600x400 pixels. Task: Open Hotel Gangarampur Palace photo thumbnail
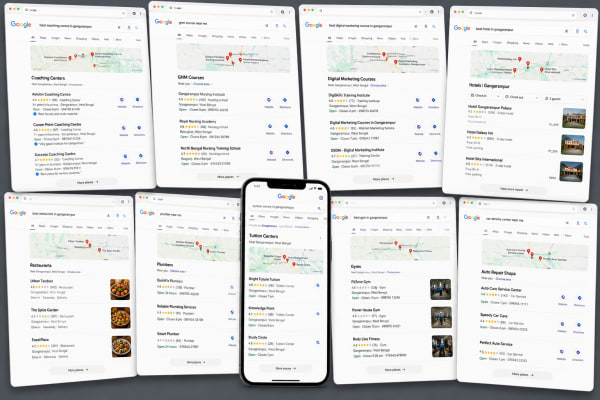tap(574, 118)
